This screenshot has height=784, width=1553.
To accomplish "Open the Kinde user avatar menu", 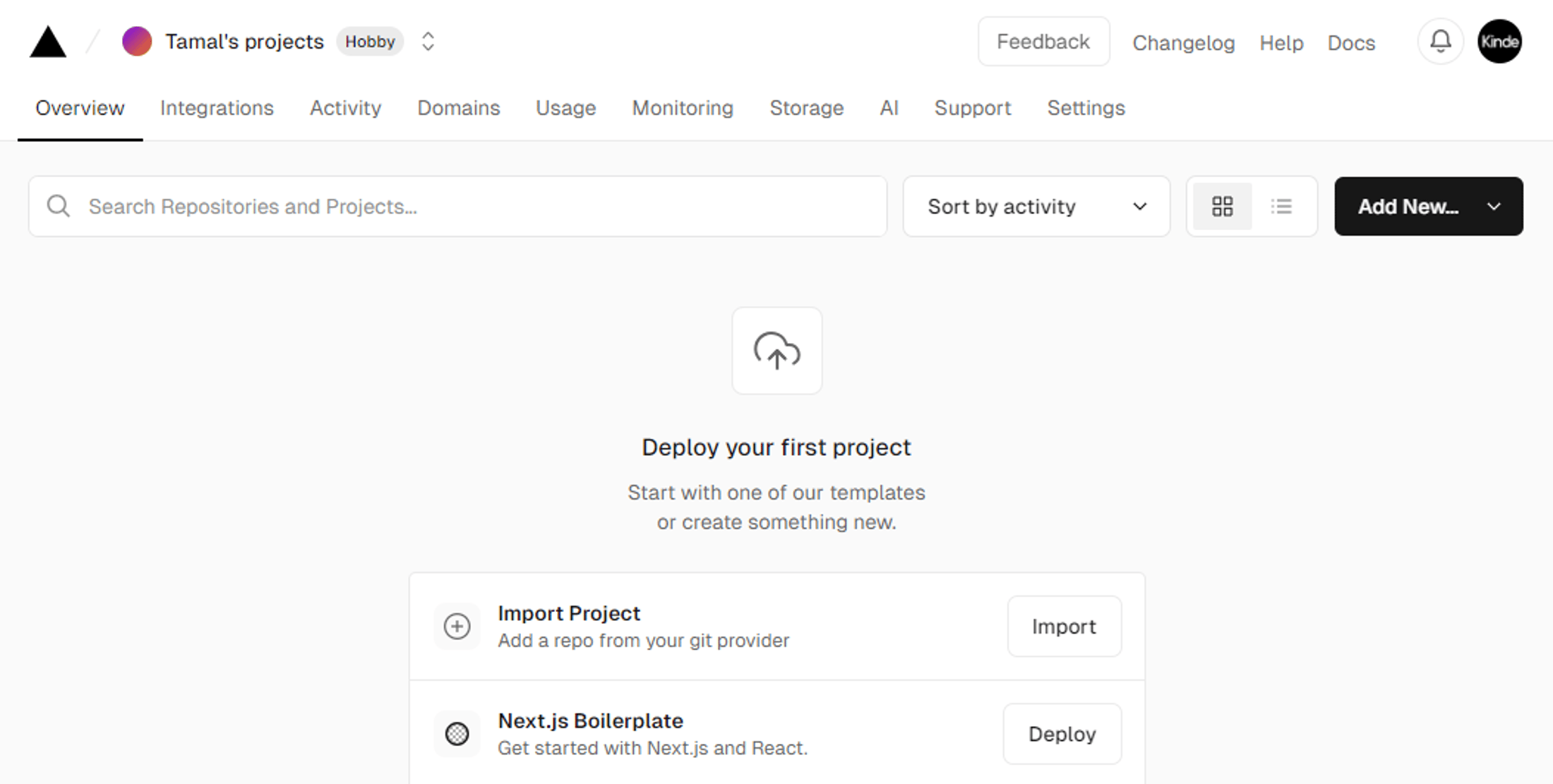I will 1499,42.
